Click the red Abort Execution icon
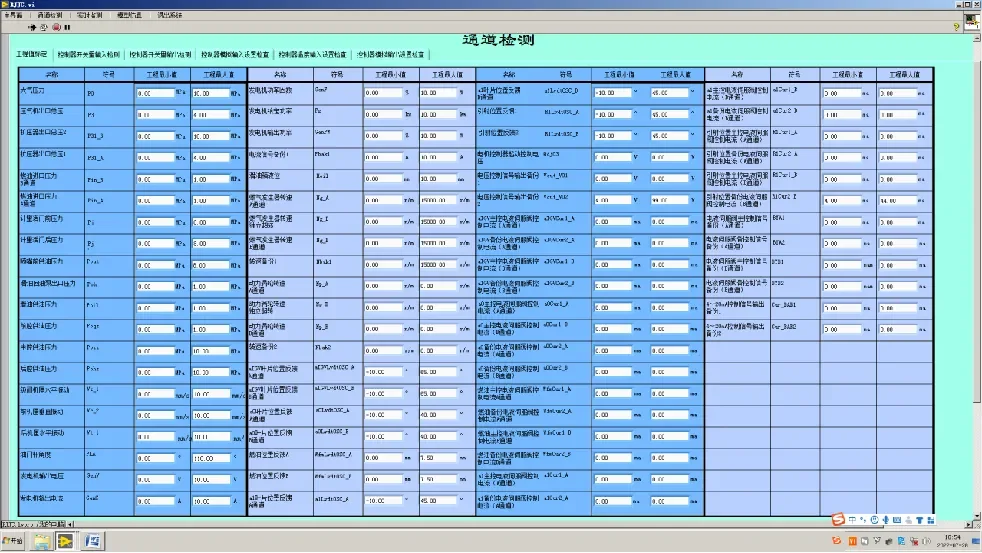This screenshot has height=553, width=982. (56, 27)
